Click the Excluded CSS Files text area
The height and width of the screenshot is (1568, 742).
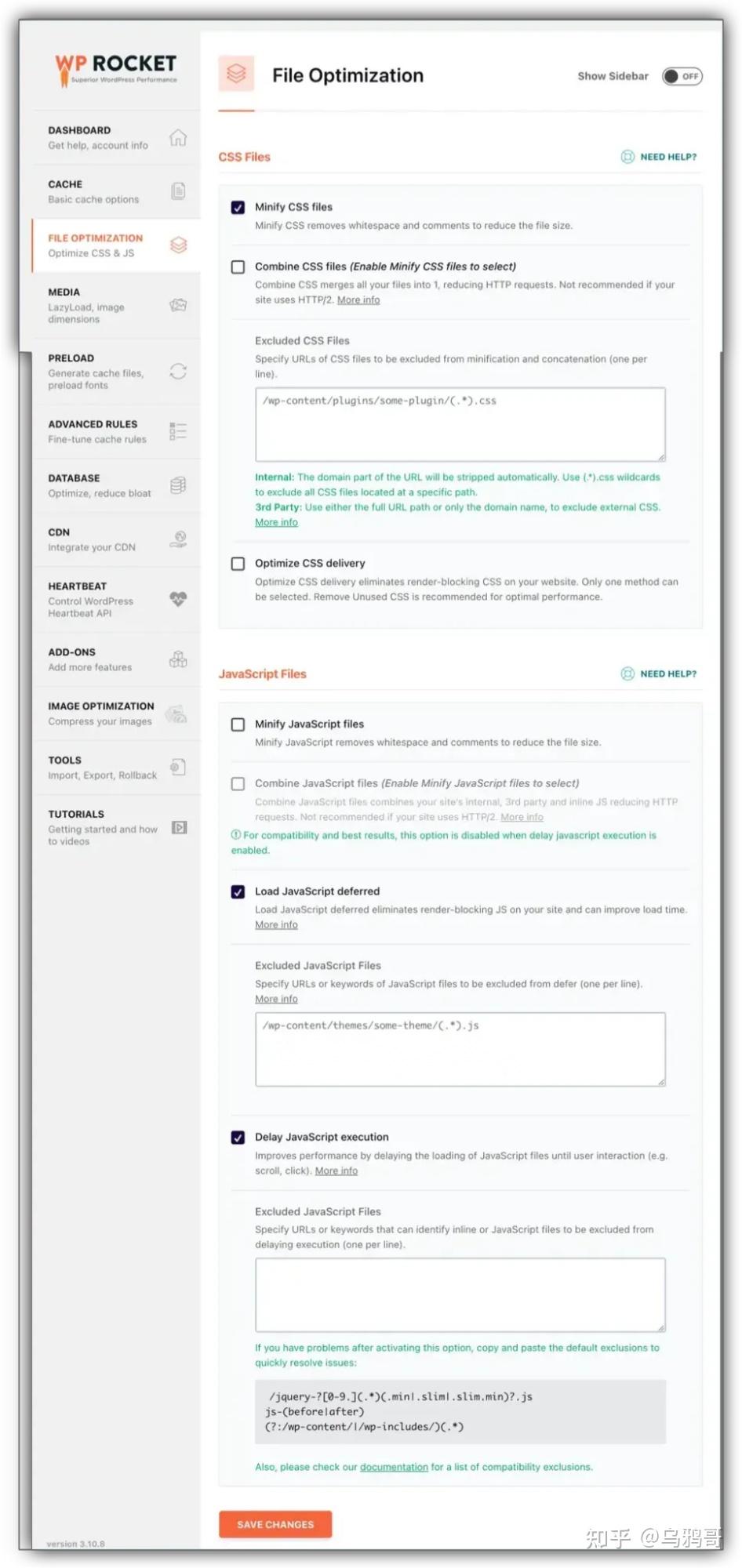[460, 424]
